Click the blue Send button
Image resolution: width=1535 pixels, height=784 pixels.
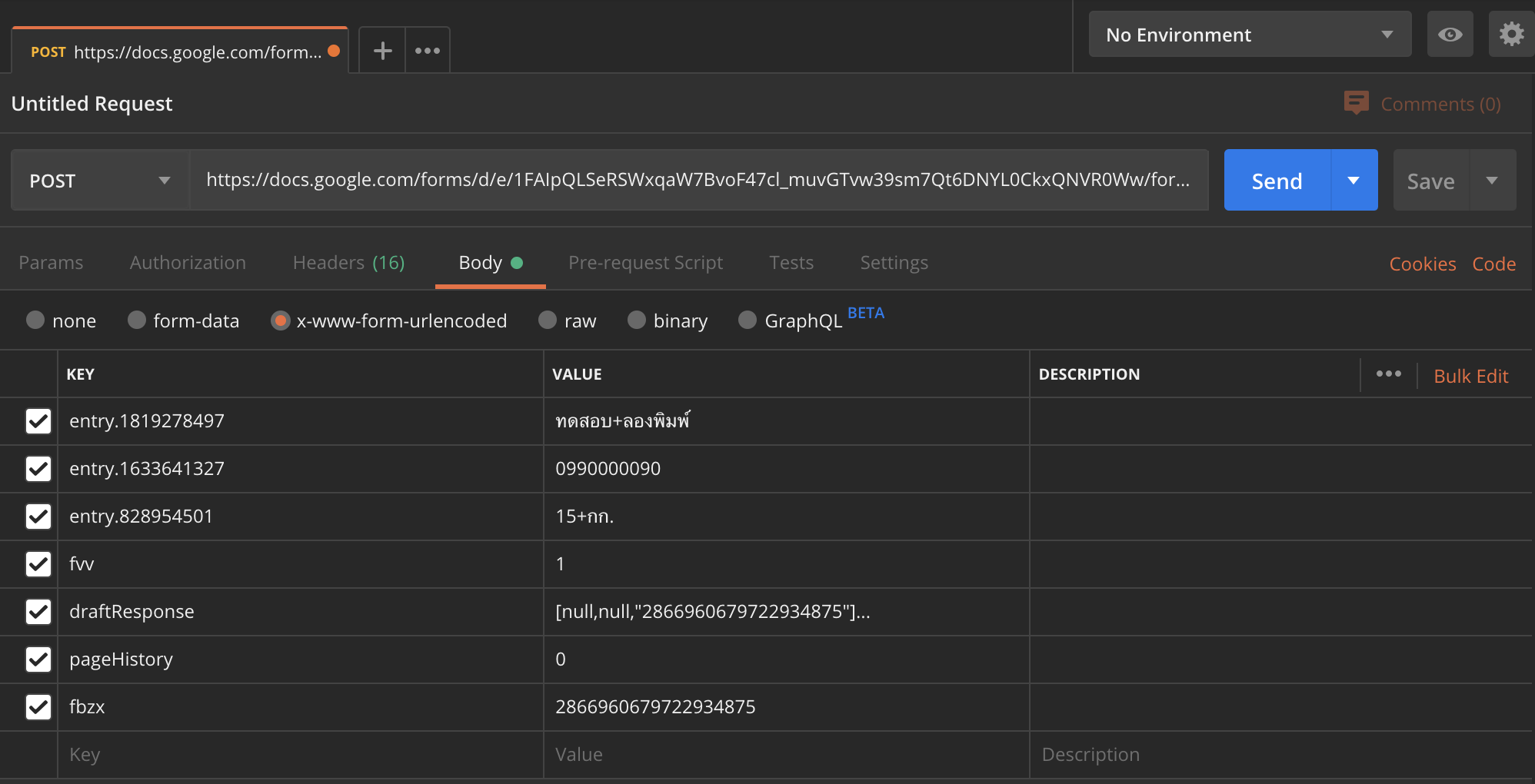[x=1277, y=180]
